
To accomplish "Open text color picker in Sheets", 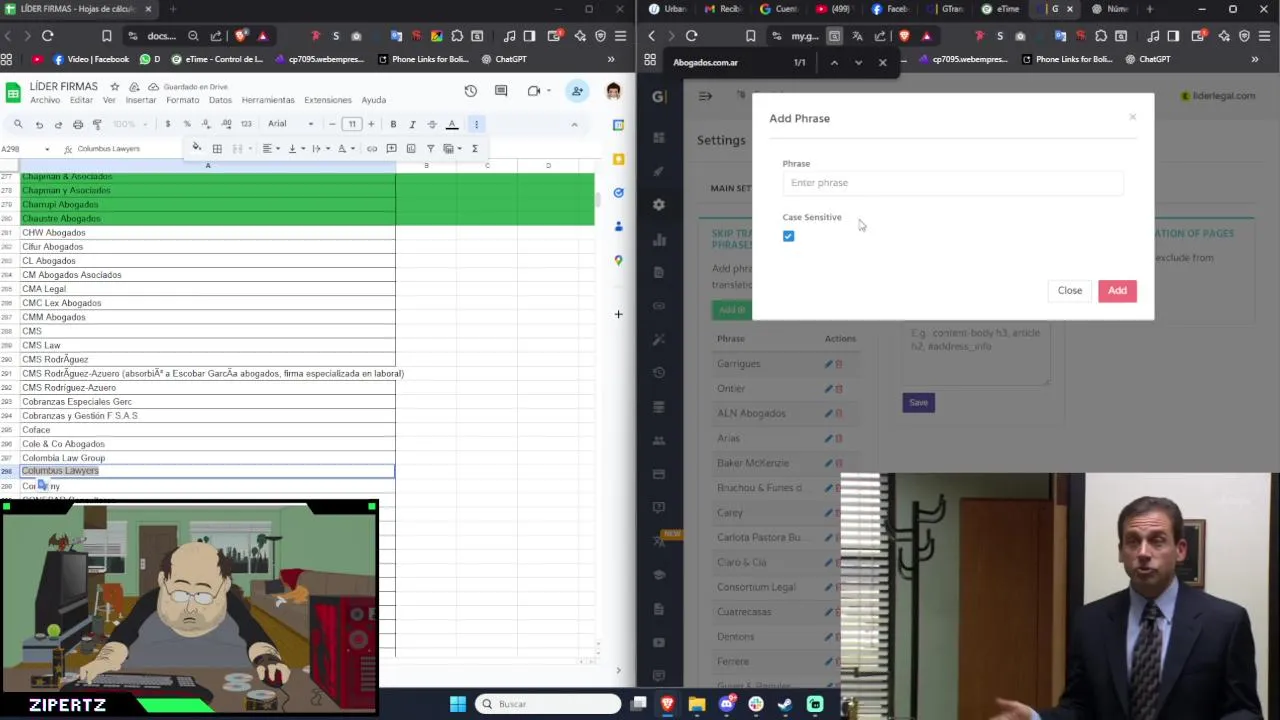I will pos(452,124).
